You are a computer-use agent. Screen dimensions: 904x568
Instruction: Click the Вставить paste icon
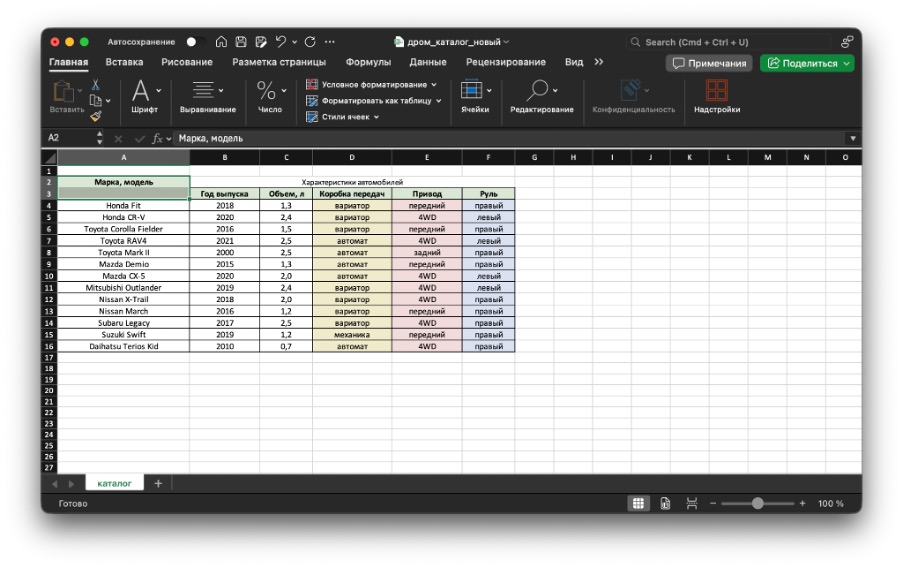[x=63, y=92]
